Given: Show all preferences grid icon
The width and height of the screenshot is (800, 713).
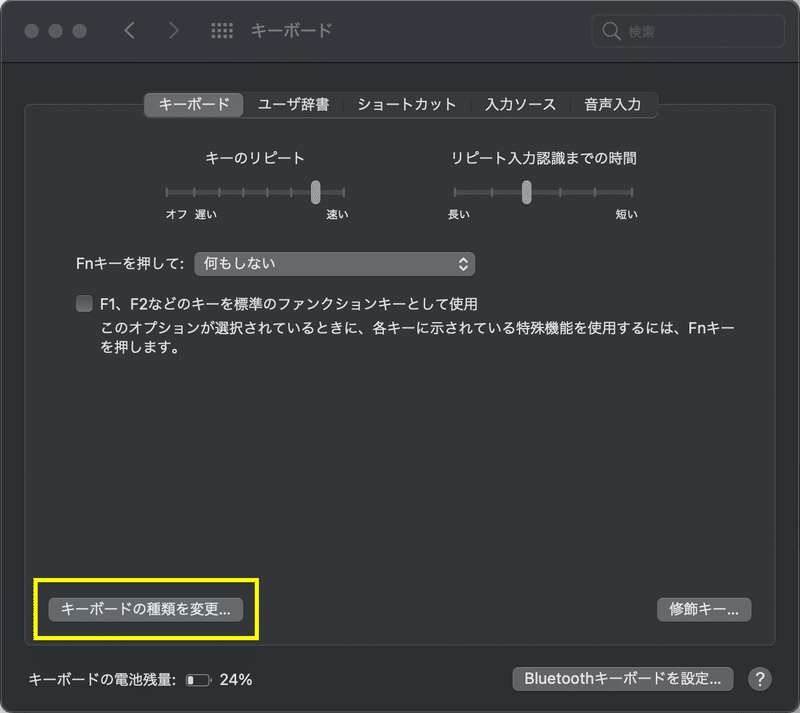Looking at the screenshot, I should (222, 31).
